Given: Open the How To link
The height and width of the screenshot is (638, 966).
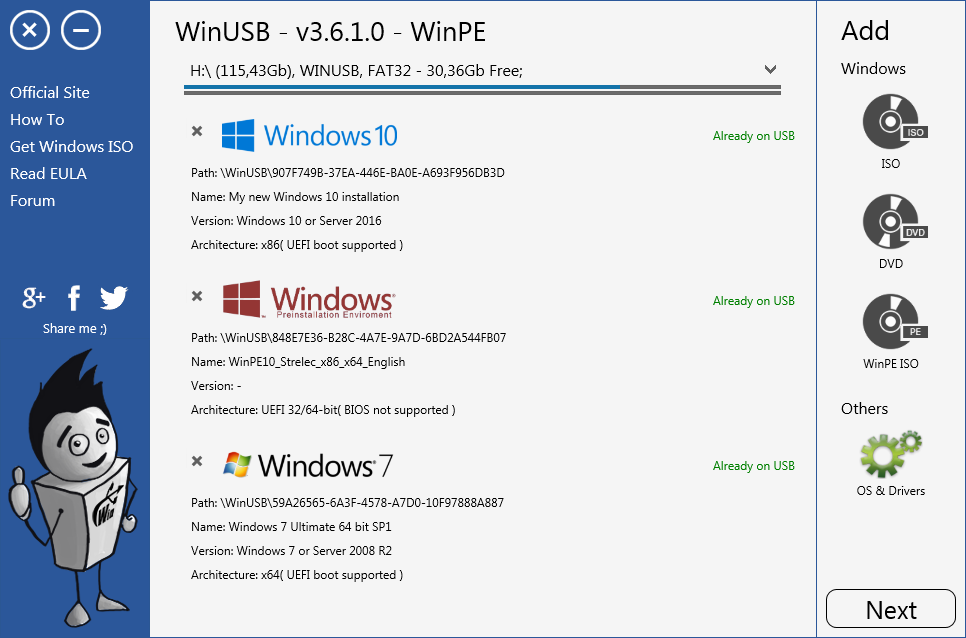Looking at the screenshot, I should click(37, 119).
